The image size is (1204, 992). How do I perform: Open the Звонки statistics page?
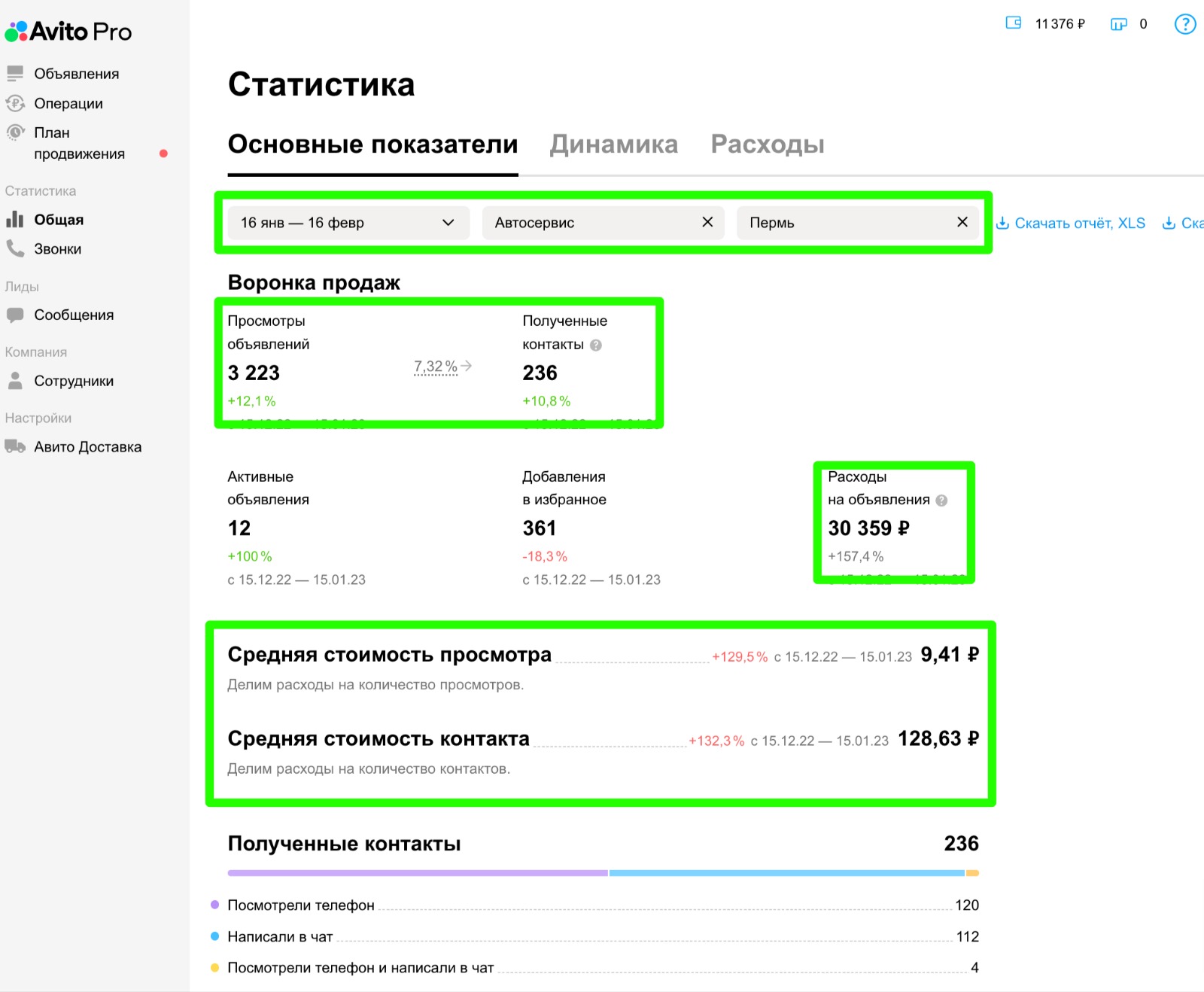point(58,249)
